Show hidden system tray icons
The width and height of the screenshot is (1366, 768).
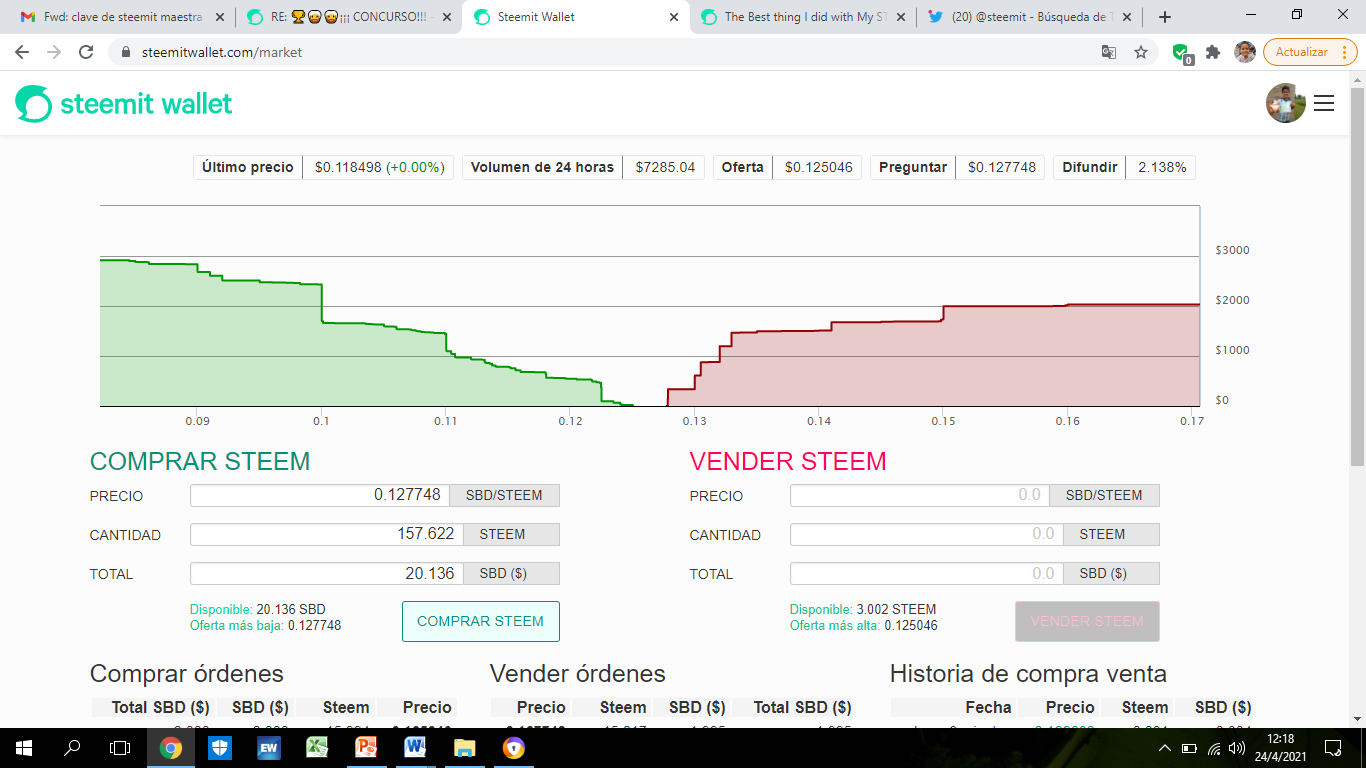click(1164, 748)
